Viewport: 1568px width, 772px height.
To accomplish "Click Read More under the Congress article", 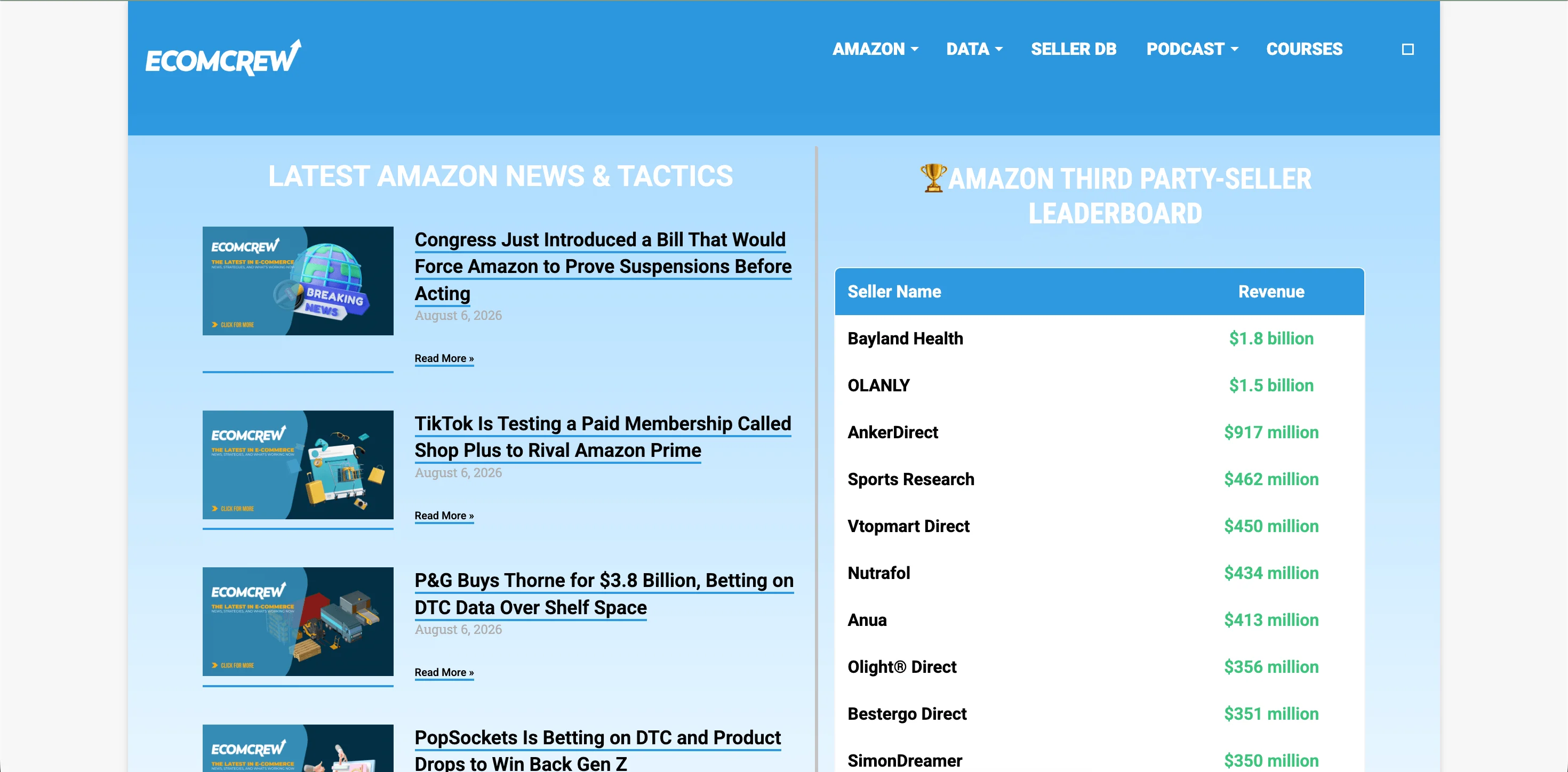I will click(444, 358).
